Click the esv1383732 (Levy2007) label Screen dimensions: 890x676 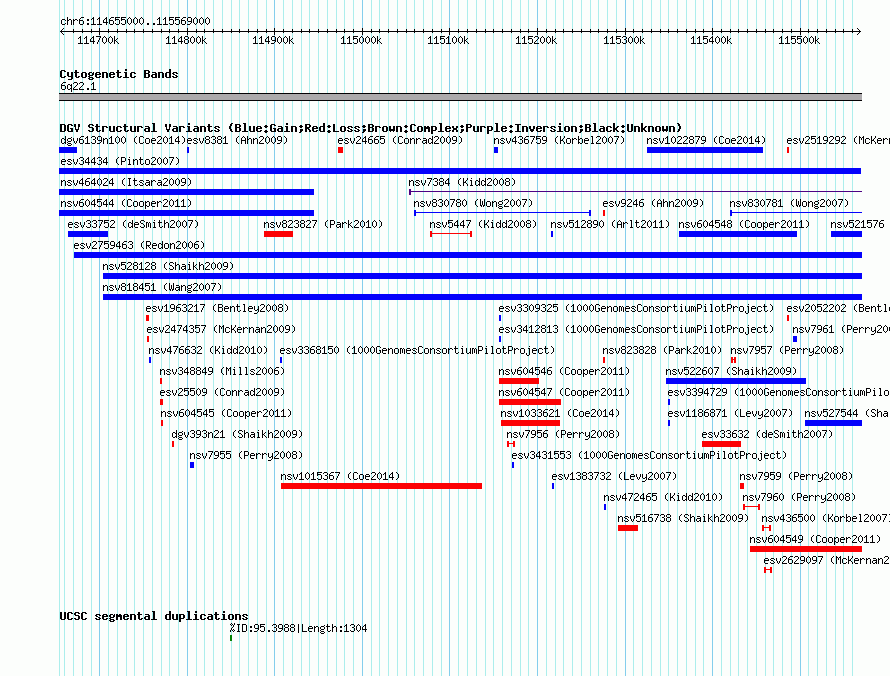[614, 476]
